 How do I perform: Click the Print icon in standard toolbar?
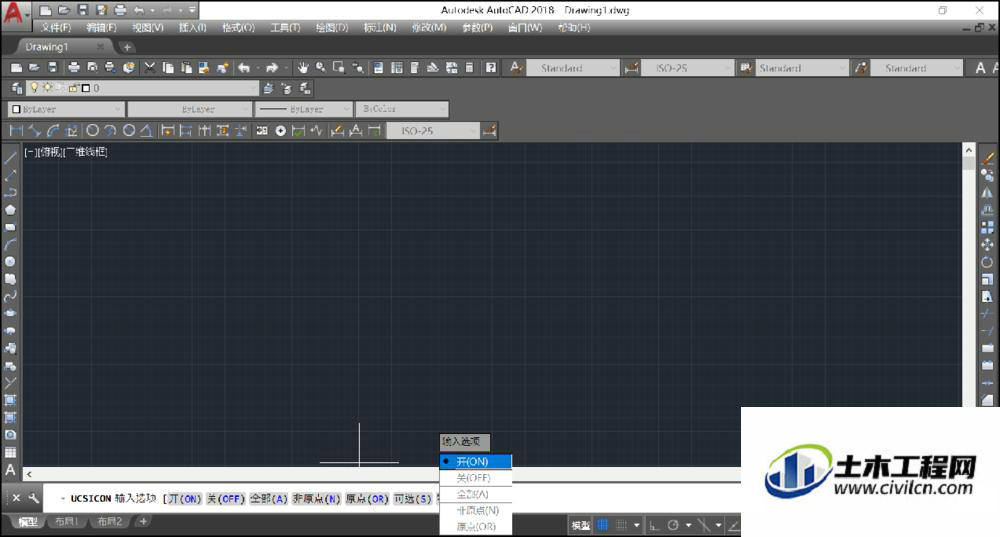point(74,68)
